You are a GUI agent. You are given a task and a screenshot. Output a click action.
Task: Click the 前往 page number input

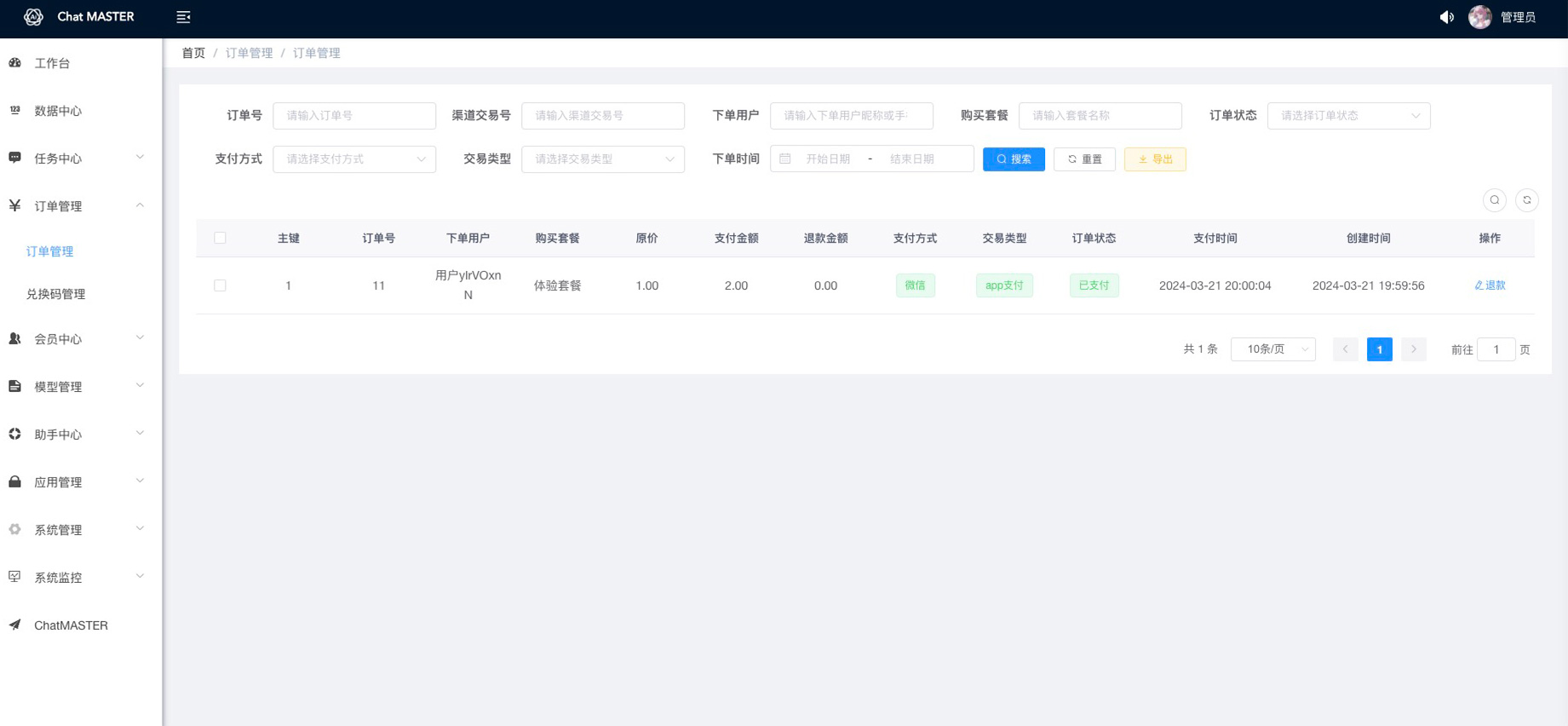1496,349
